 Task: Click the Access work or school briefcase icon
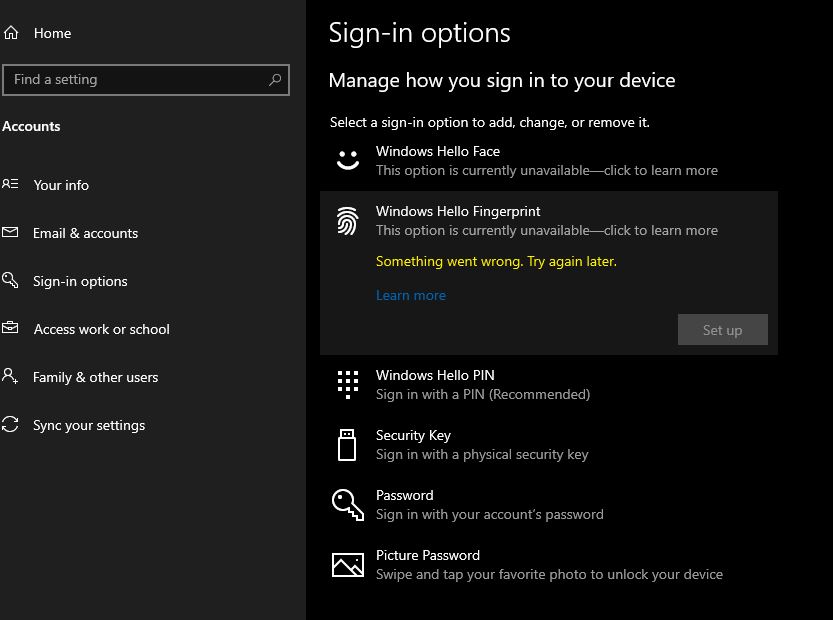click(x=10, y=328)
